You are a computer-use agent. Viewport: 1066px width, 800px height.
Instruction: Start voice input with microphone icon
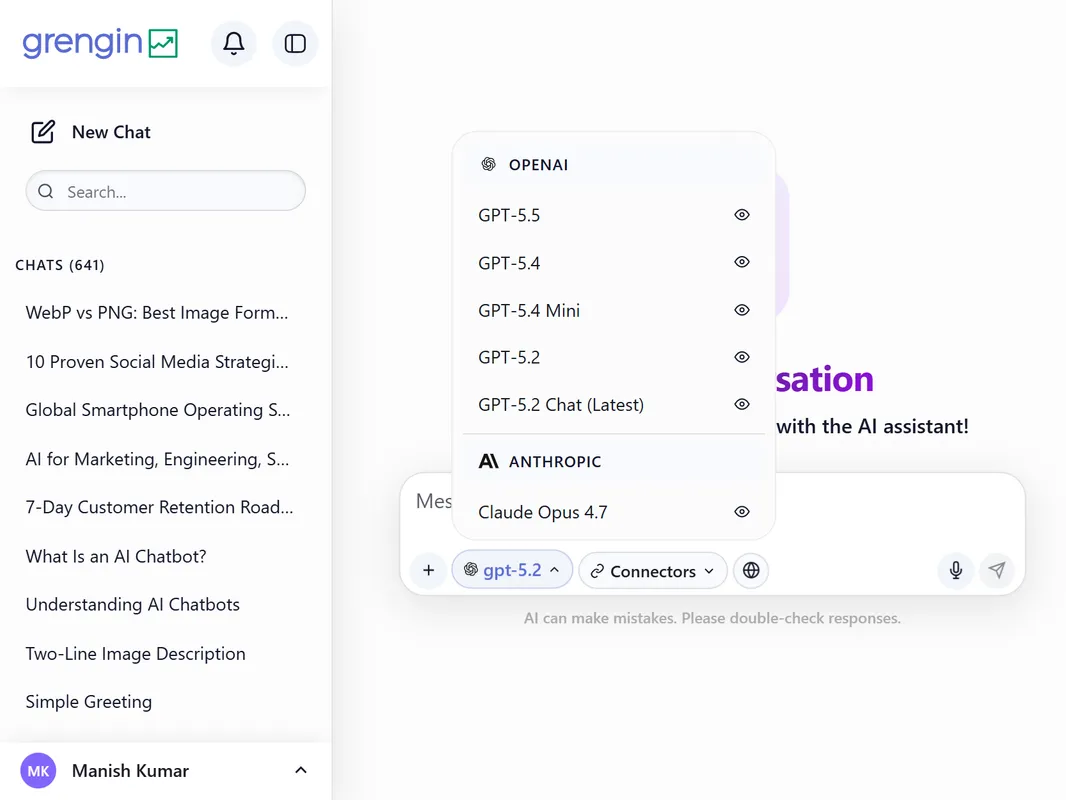[956, 570]
